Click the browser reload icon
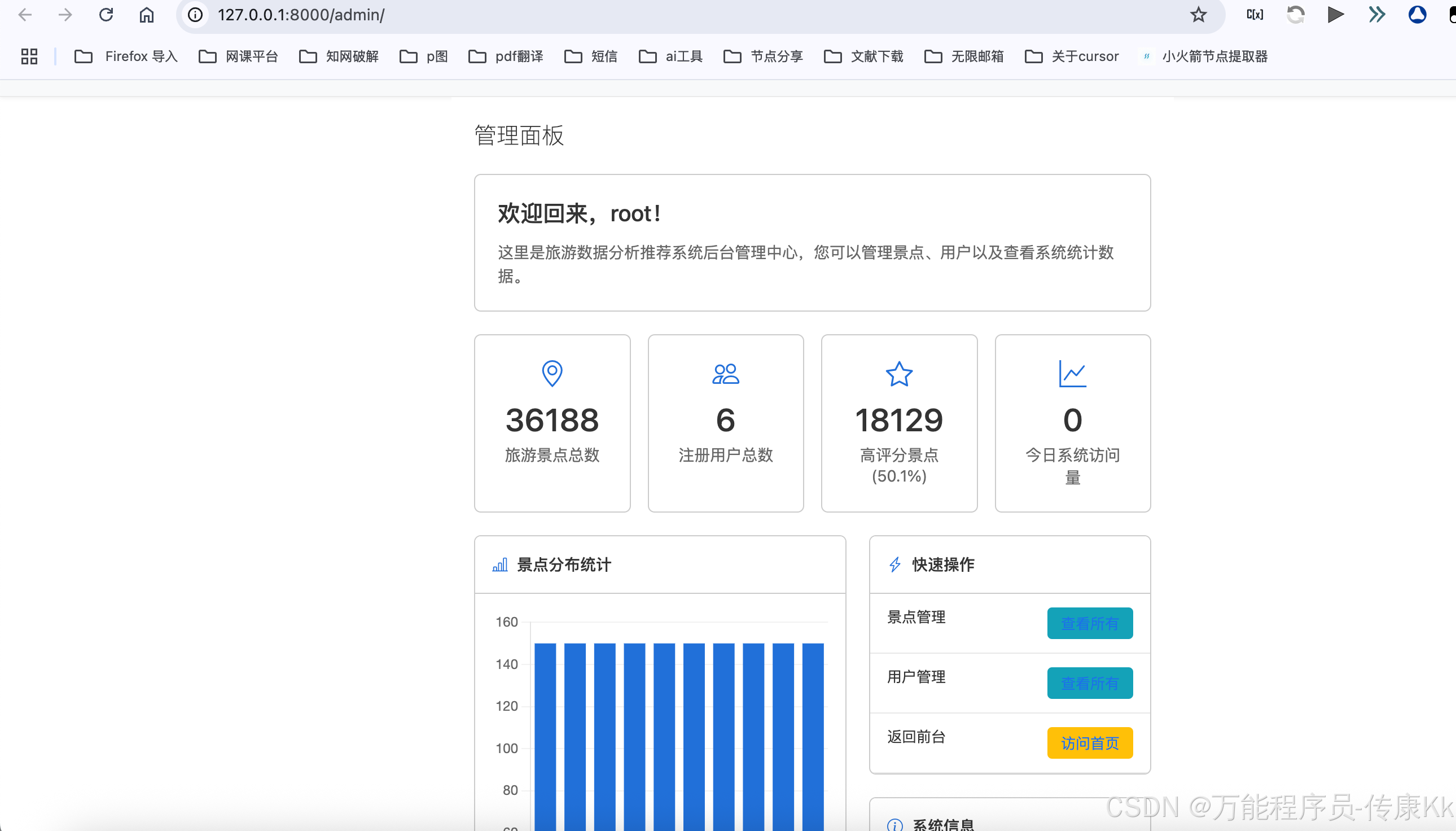 106,15
